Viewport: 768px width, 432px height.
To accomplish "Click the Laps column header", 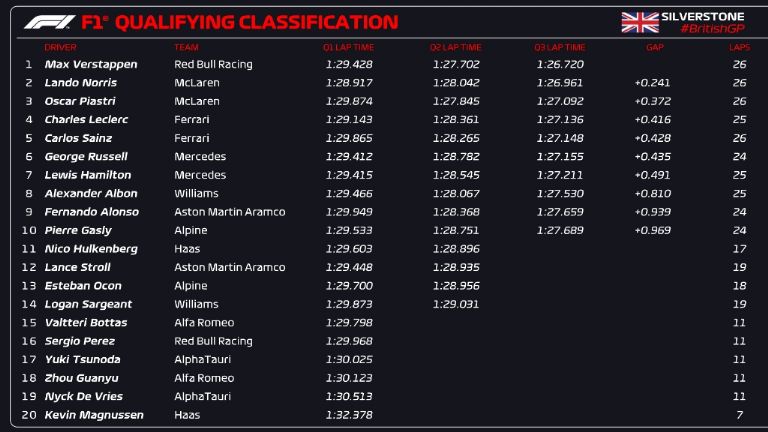I will point(739,47).
